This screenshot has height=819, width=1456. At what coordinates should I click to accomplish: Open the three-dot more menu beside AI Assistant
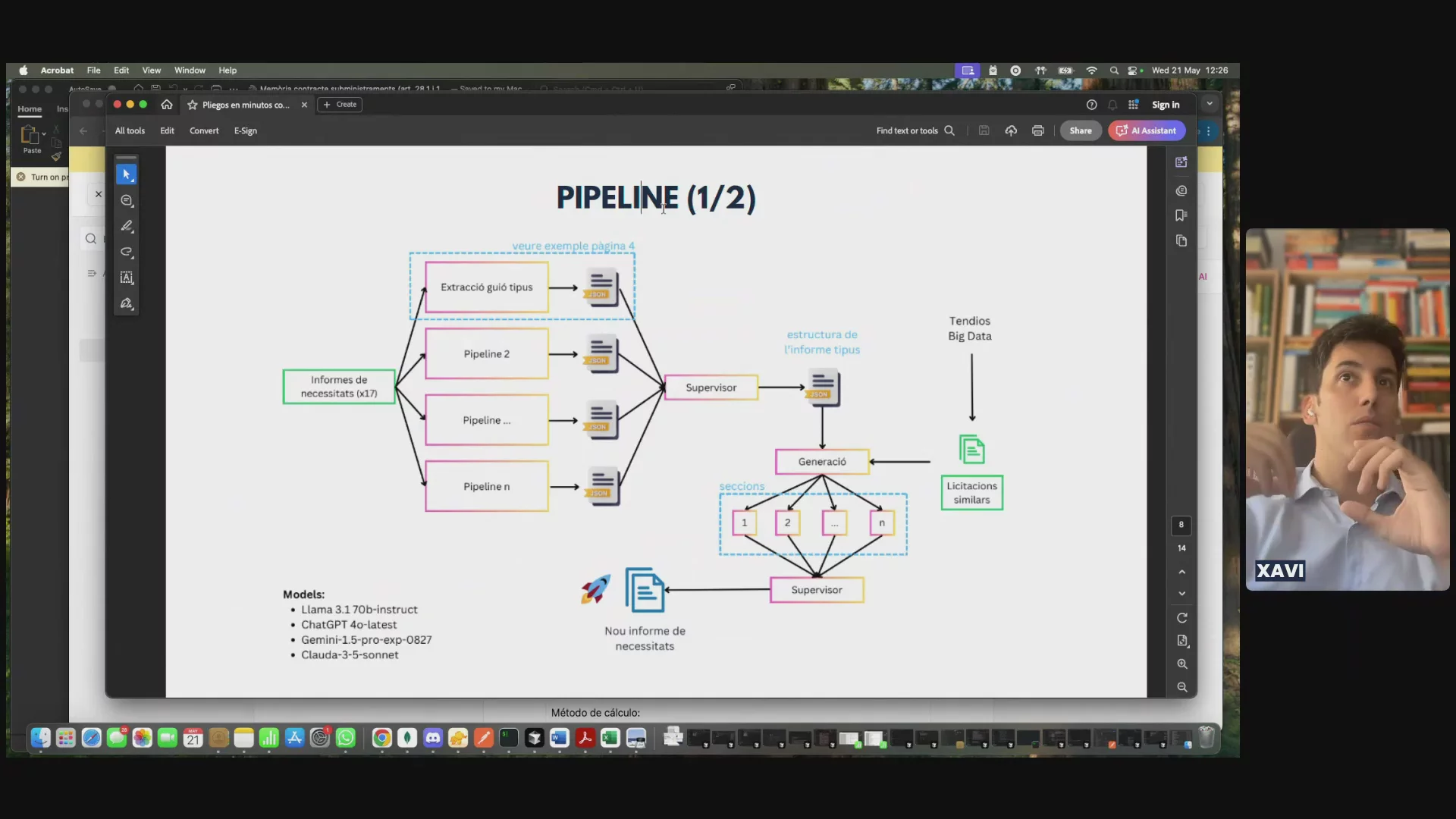[1209, 130]
